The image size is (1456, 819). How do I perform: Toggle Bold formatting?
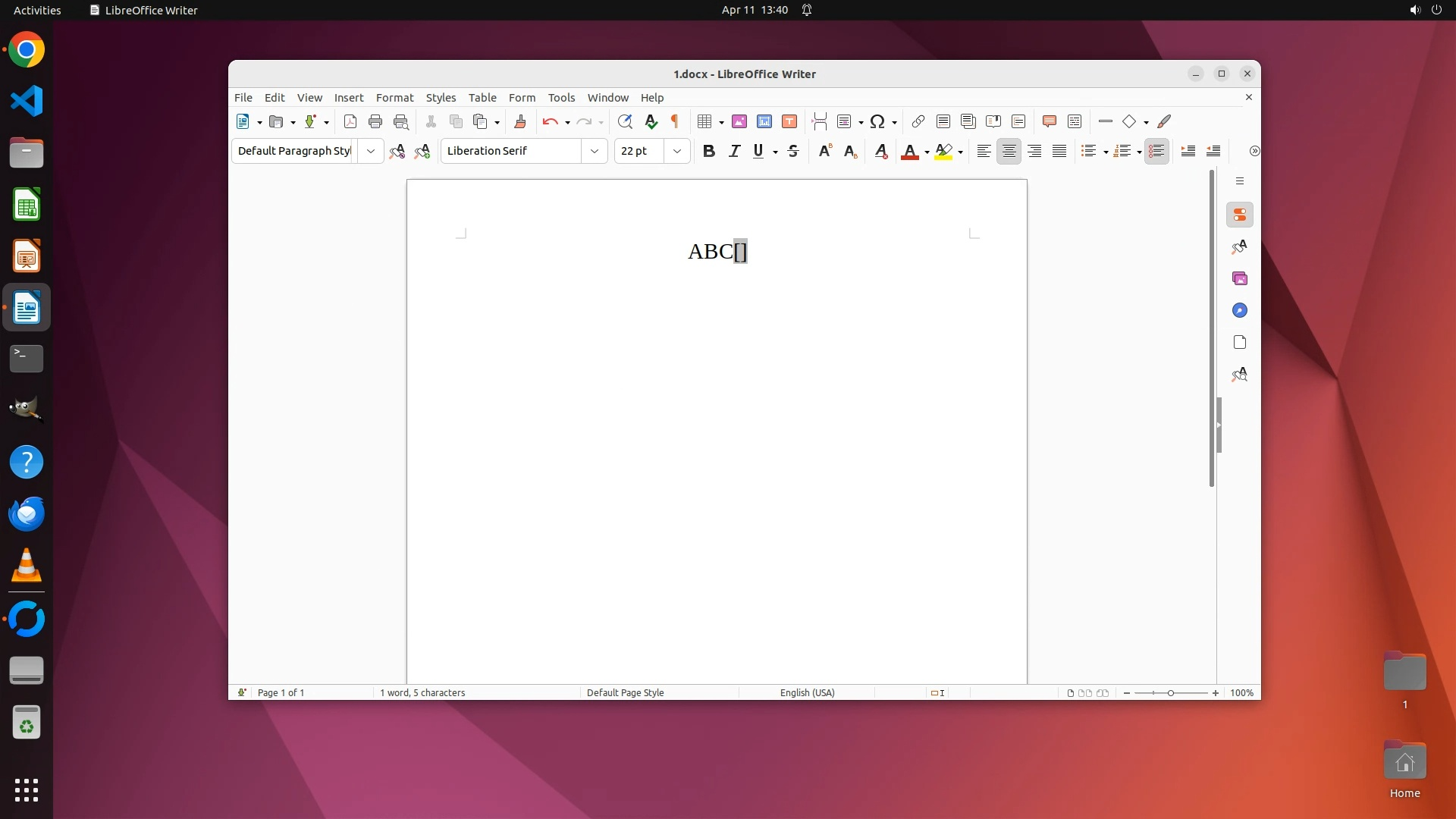[708, 151]
